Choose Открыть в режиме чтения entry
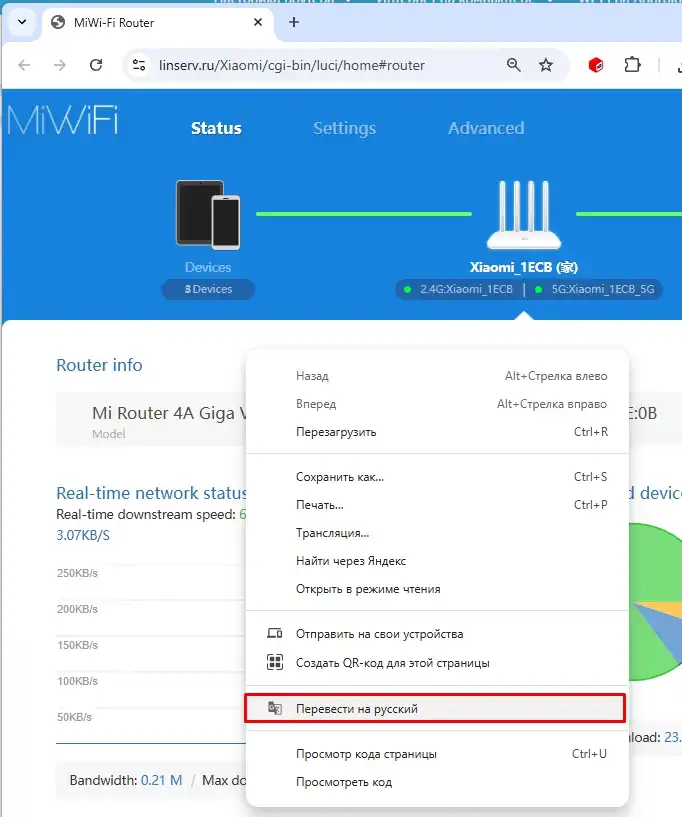 coord(437,589)
